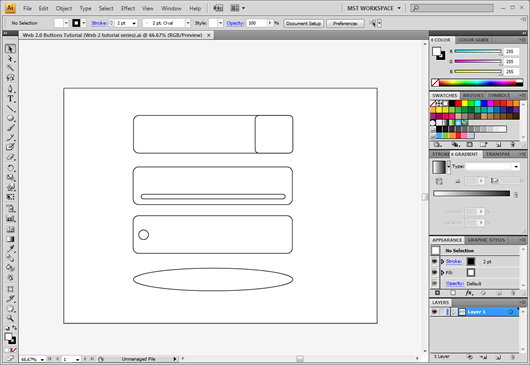Click the G value field in Color panel
Viewport: 530px width, 365px height.
click(x=511, y=62)
